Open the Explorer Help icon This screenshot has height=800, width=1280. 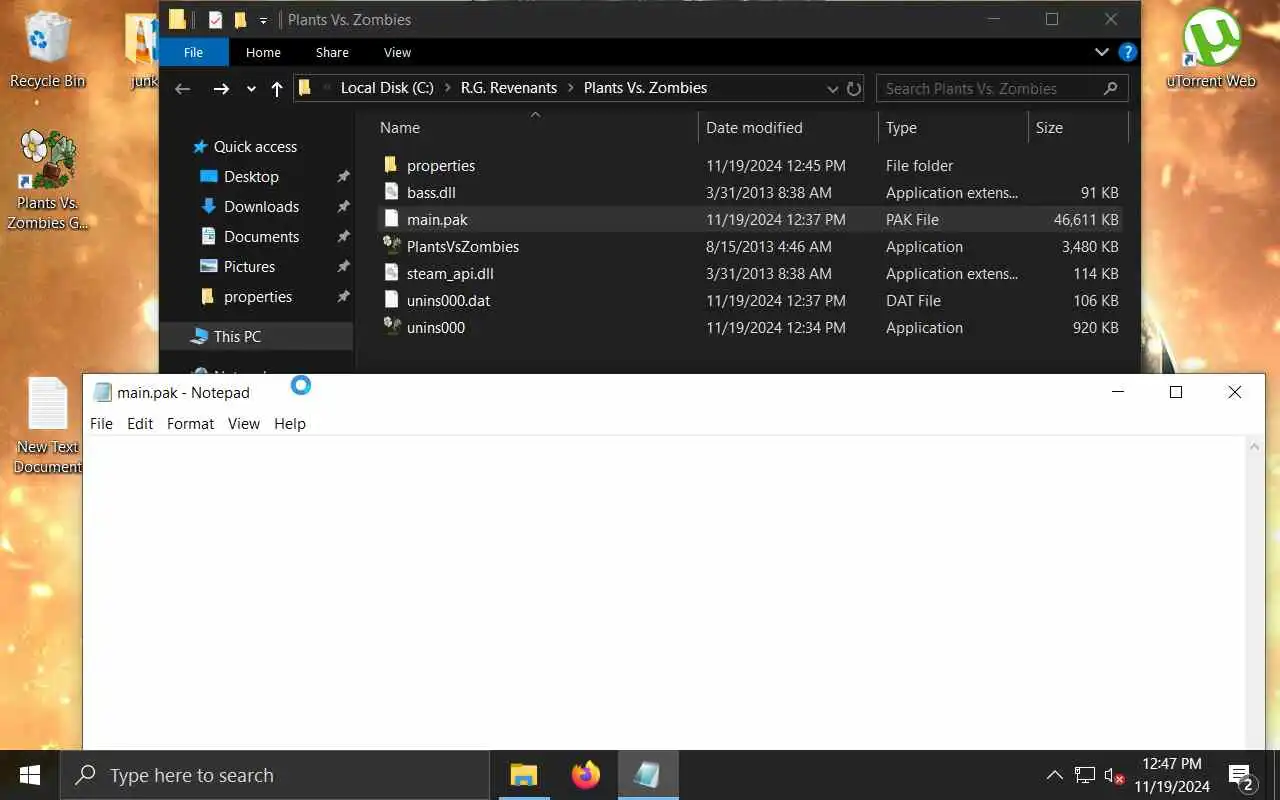1127,52
